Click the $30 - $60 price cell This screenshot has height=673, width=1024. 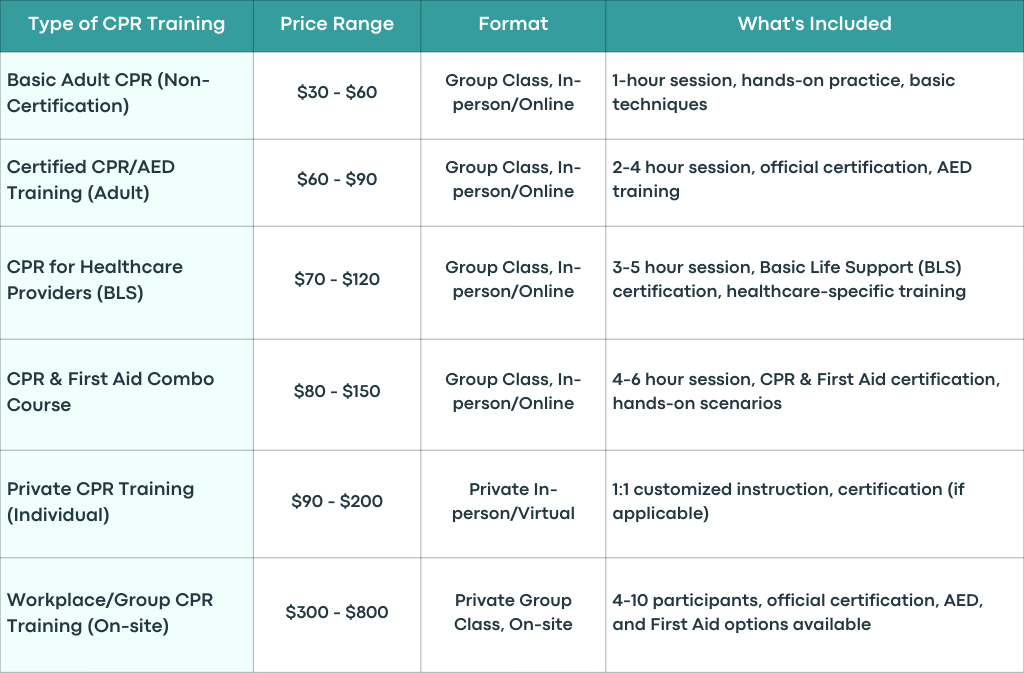pos(337,93)
